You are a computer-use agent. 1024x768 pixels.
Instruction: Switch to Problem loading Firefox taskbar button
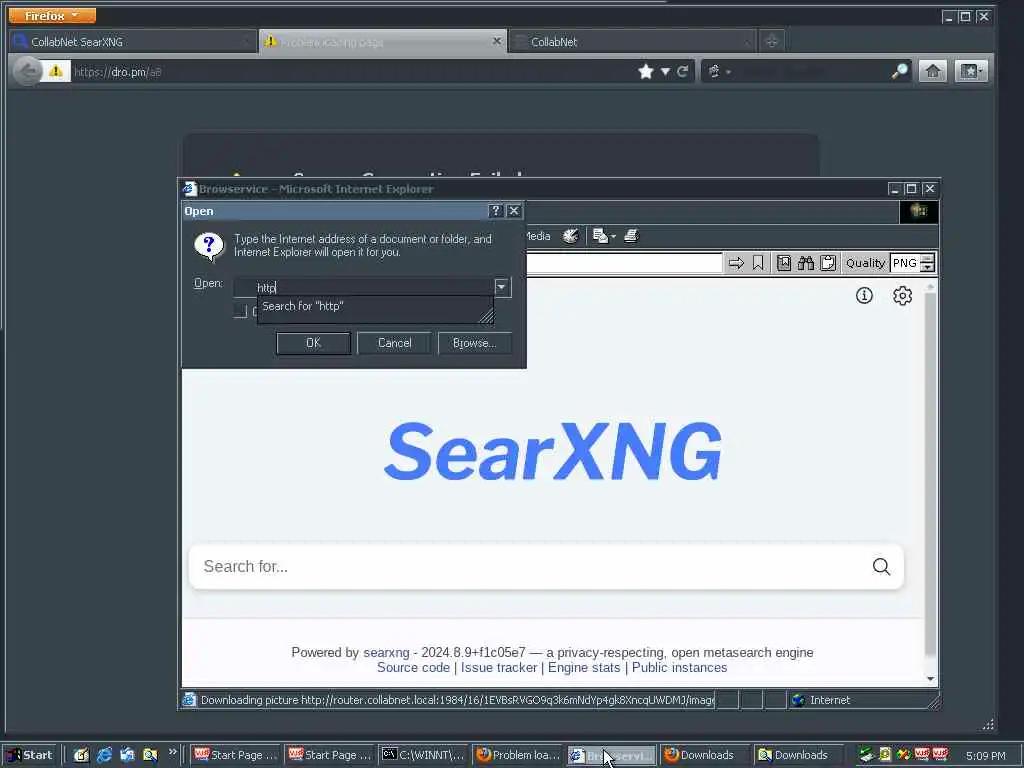[517, 755]
